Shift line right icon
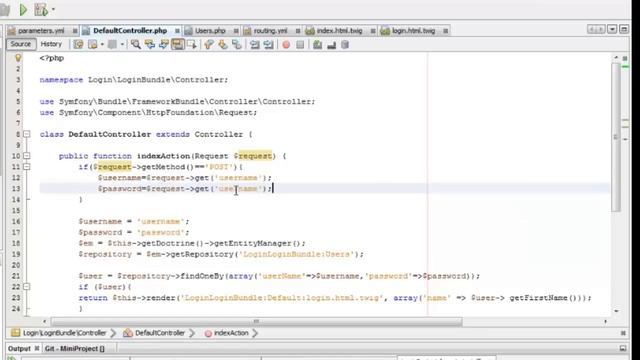Viewport: 640px width, 360px height. 269,44
